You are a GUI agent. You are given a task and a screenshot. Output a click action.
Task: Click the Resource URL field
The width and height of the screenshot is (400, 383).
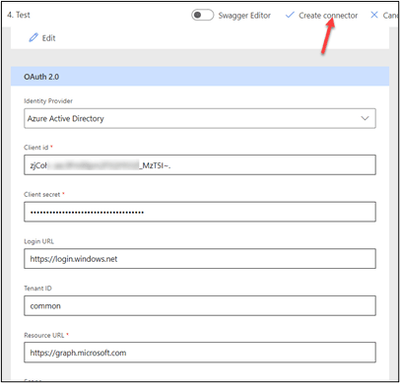click(x=200, y=352)
